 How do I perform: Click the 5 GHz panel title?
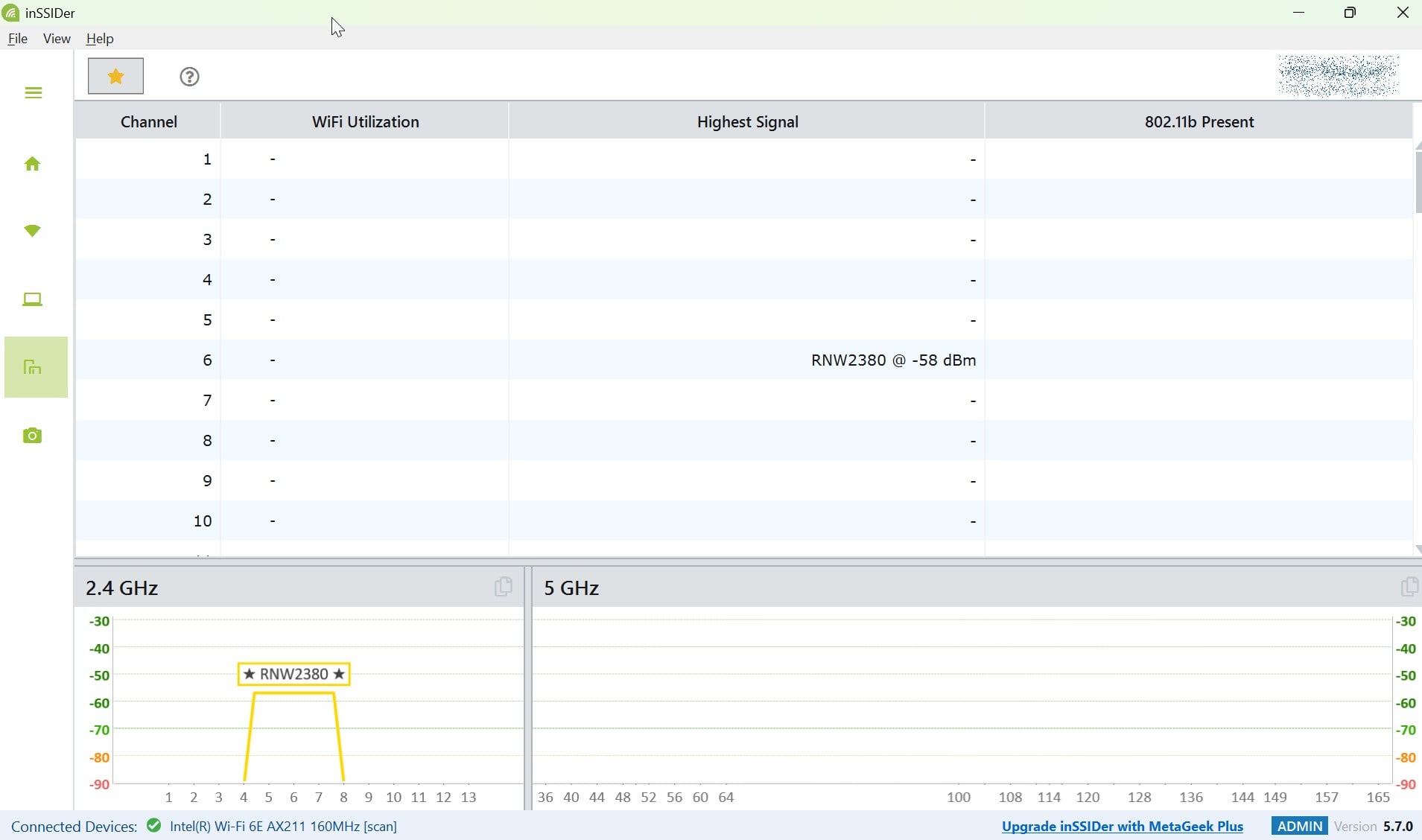click(571, 588)
